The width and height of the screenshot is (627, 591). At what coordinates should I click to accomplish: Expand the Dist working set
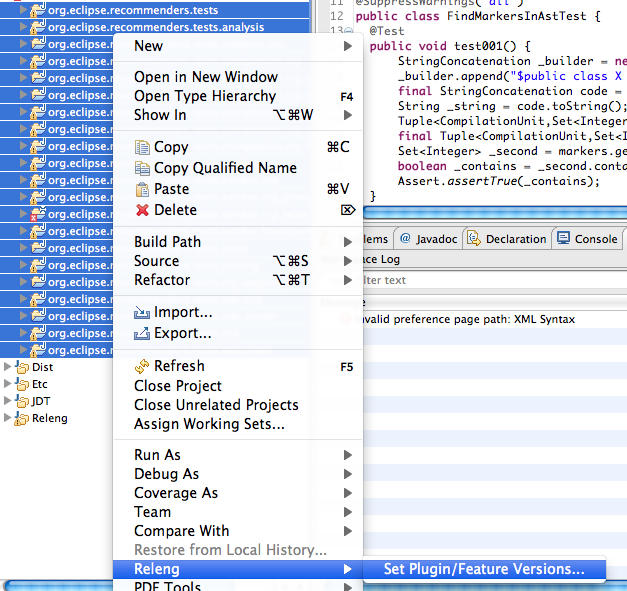click(7, 367)
